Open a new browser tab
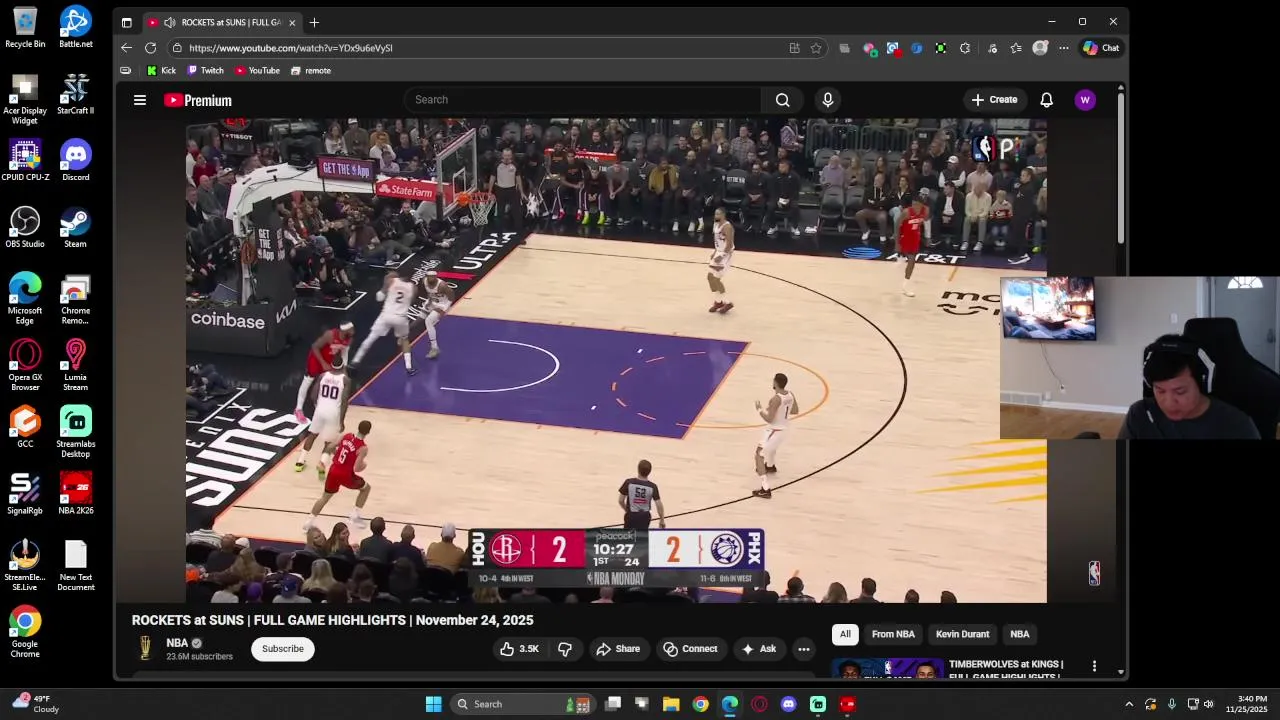 [314, 22]
